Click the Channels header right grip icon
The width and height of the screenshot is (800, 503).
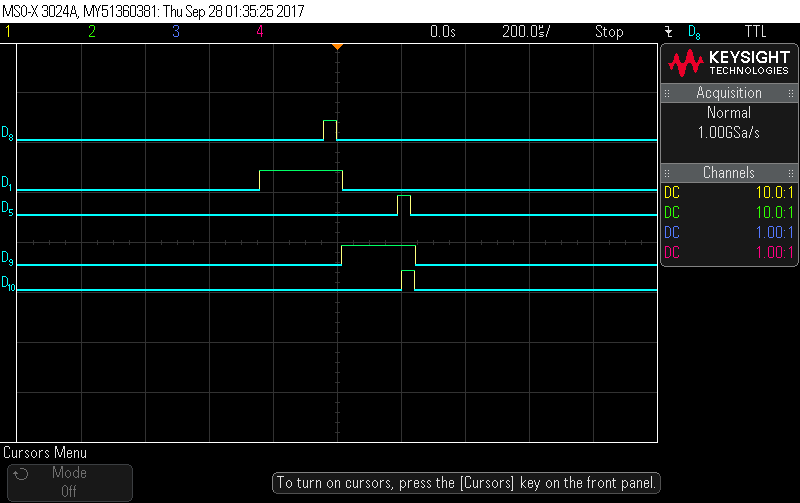tap(791, 173)
